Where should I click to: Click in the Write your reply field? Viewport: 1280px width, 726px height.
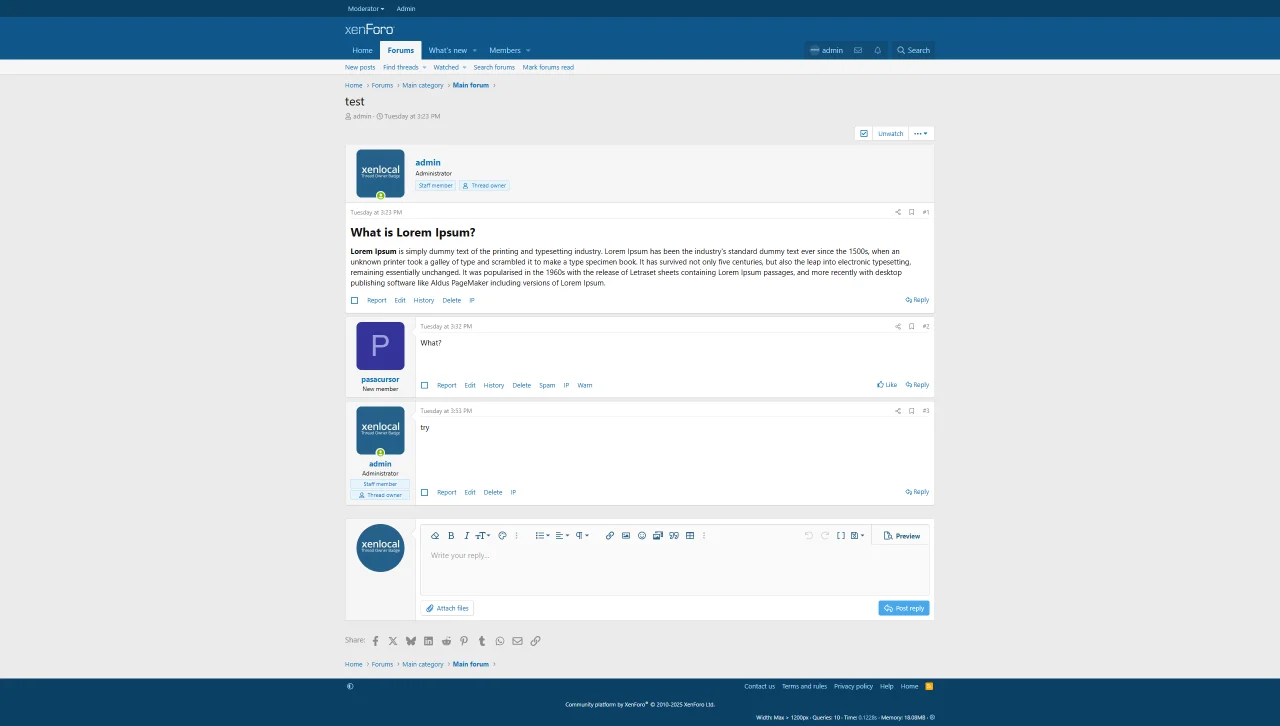pyautogui.click(x=674, y=568)
